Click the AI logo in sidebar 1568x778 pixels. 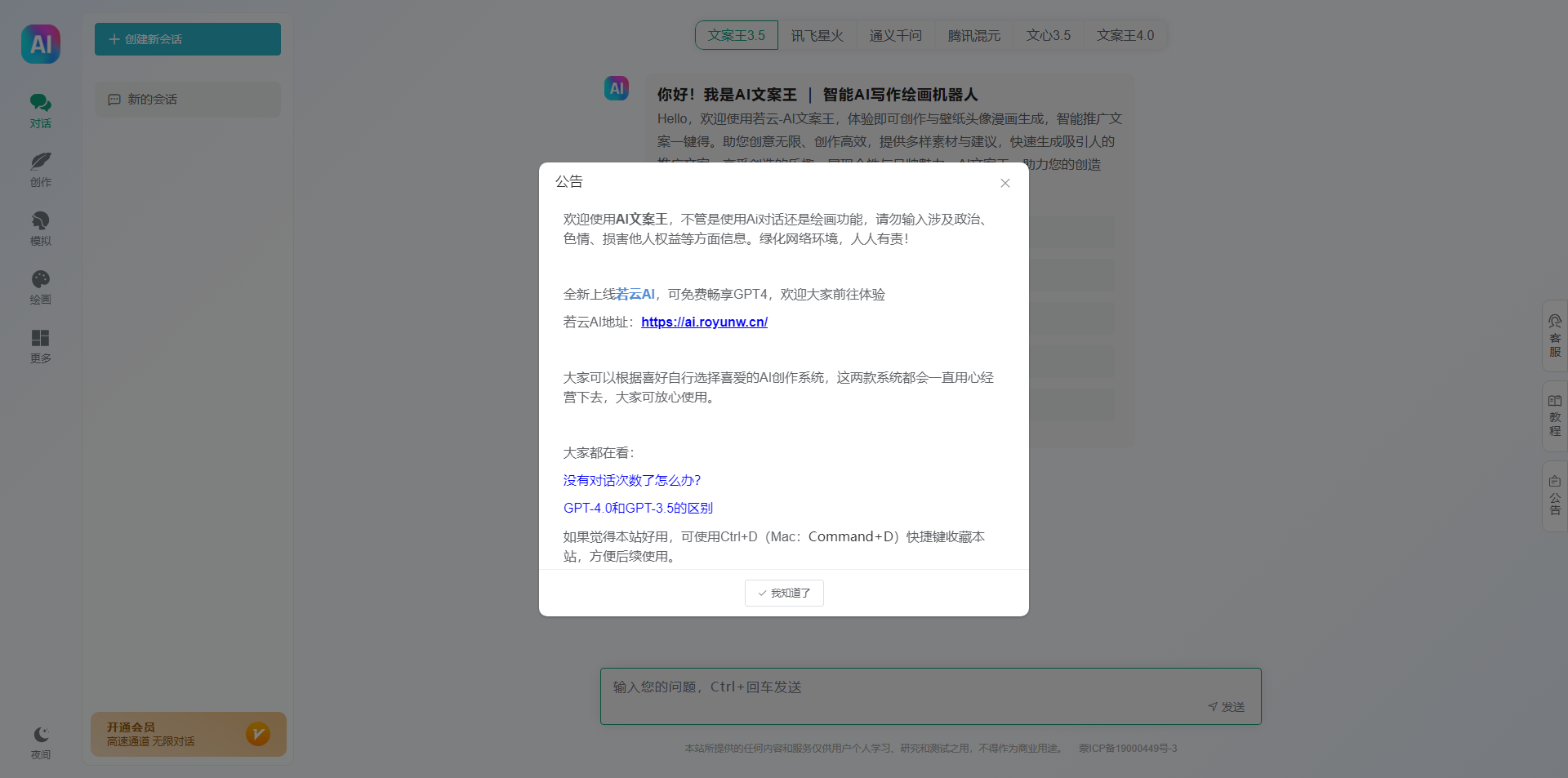(41, 44)
